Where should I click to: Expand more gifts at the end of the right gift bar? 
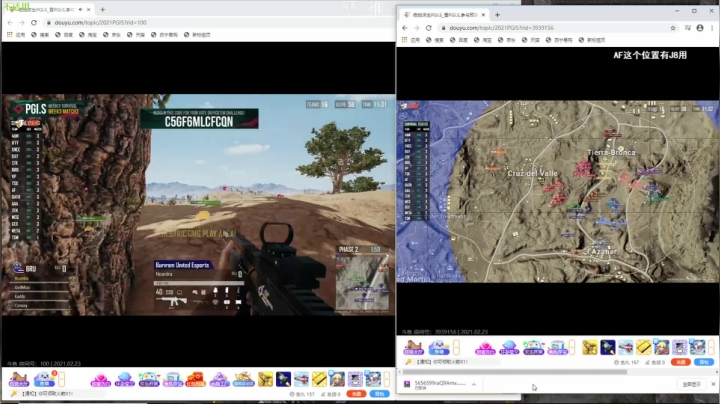(711, 348)
